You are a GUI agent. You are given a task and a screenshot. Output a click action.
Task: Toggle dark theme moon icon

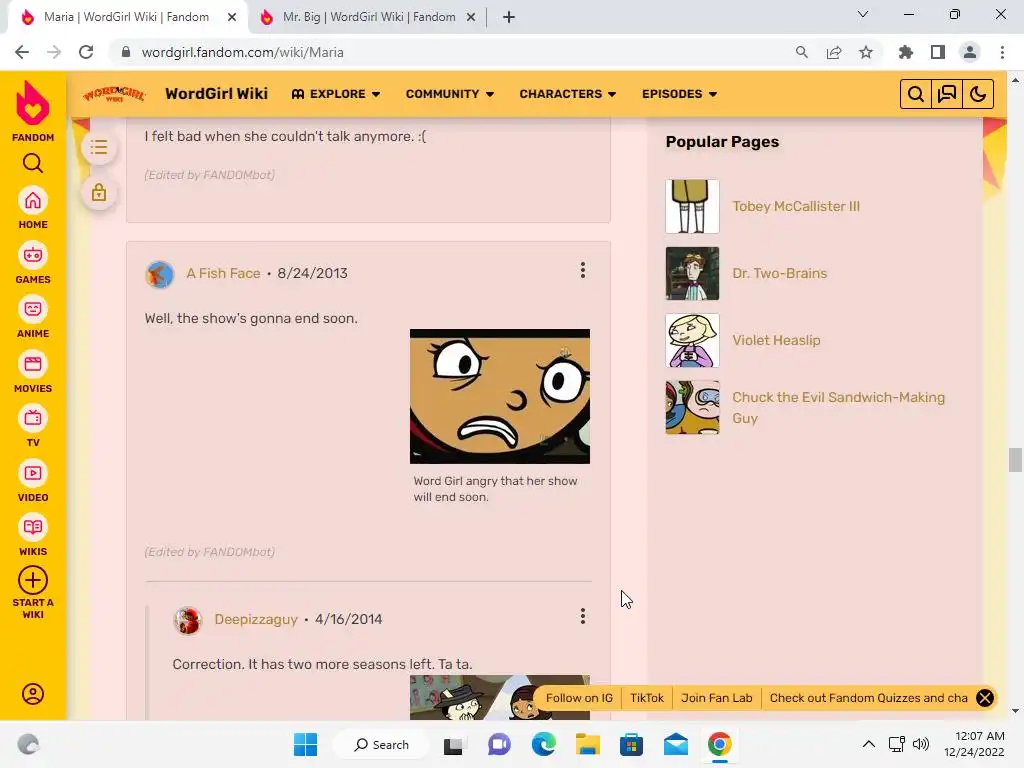[x=978, y=94]
